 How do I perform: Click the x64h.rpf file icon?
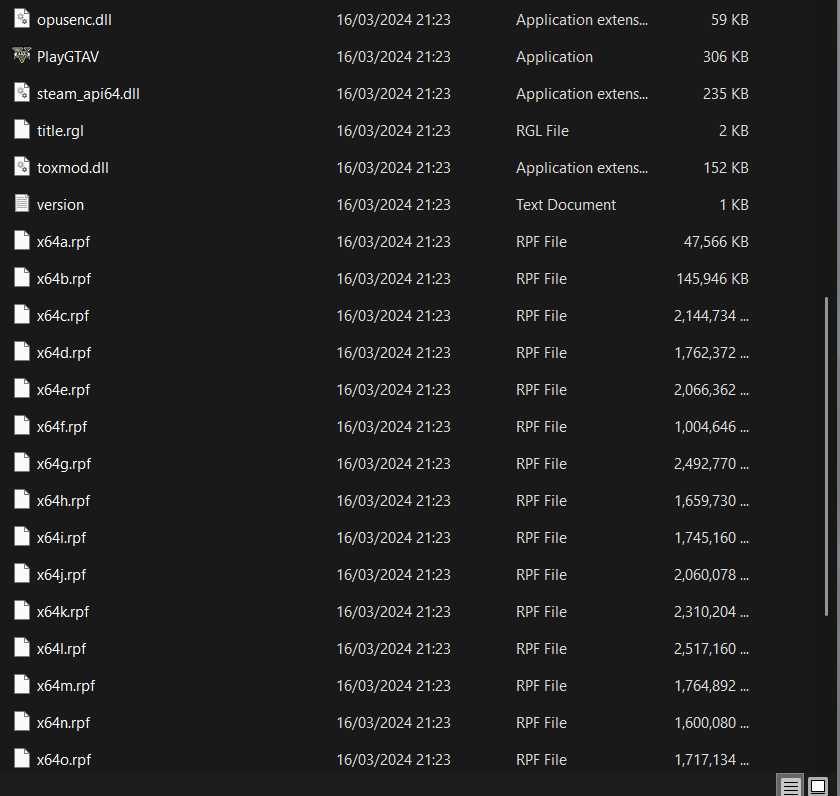(21, 499)
